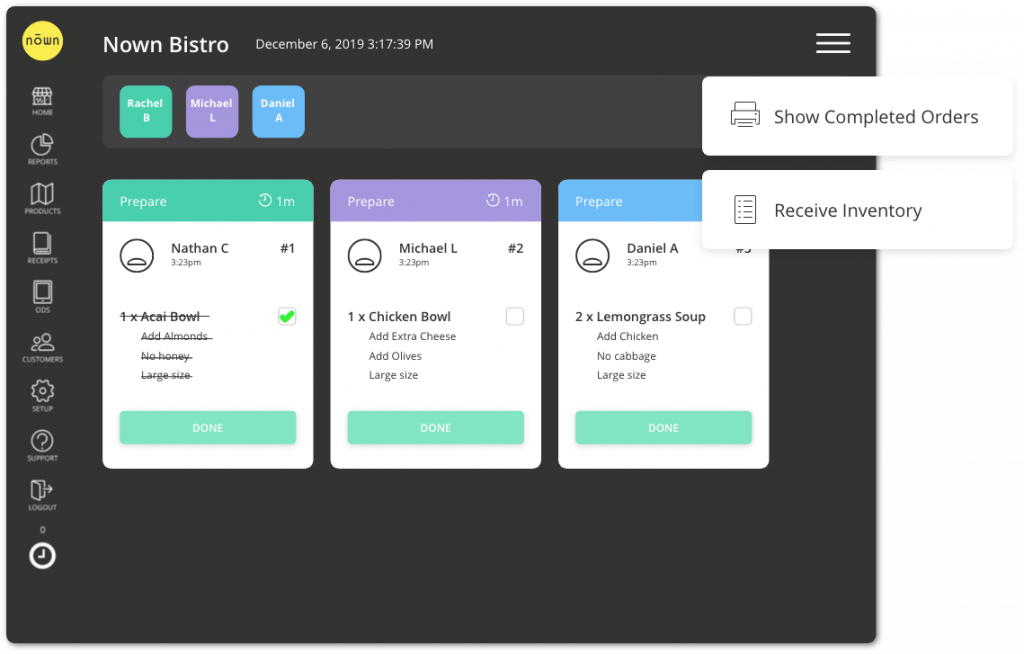Click the clock icon below Logout
The image size is (1024, 654).
42,556
